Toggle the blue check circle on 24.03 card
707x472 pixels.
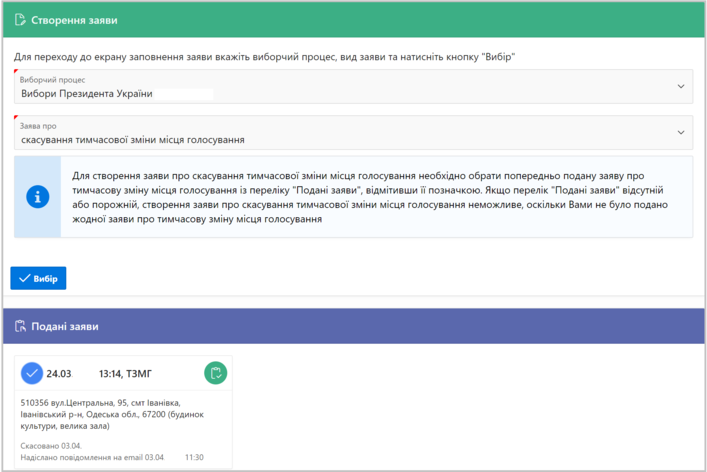click(x=32, y=373)
